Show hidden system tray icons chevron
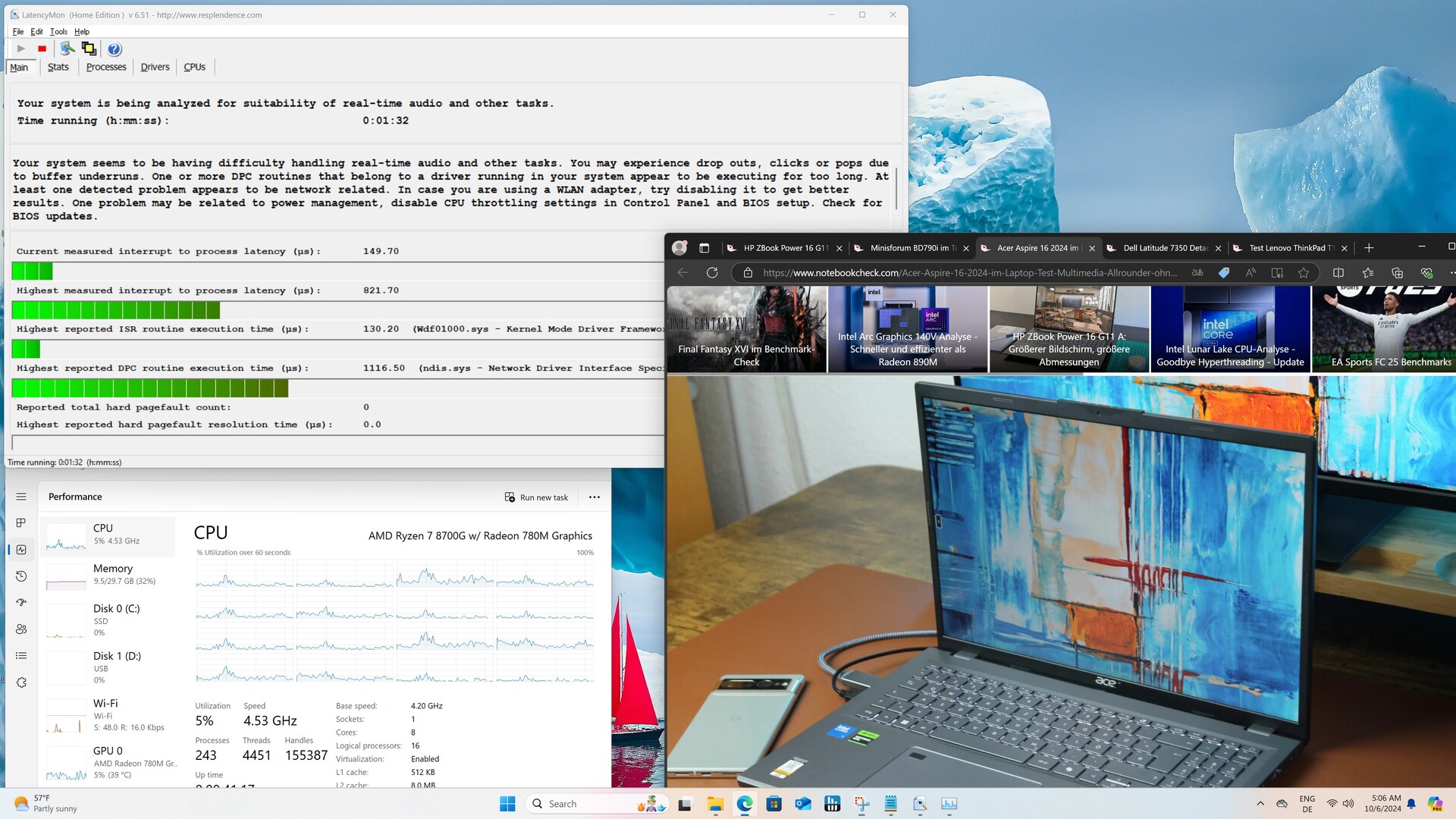Screen dimensions: 1456x819 [1260, 804]
